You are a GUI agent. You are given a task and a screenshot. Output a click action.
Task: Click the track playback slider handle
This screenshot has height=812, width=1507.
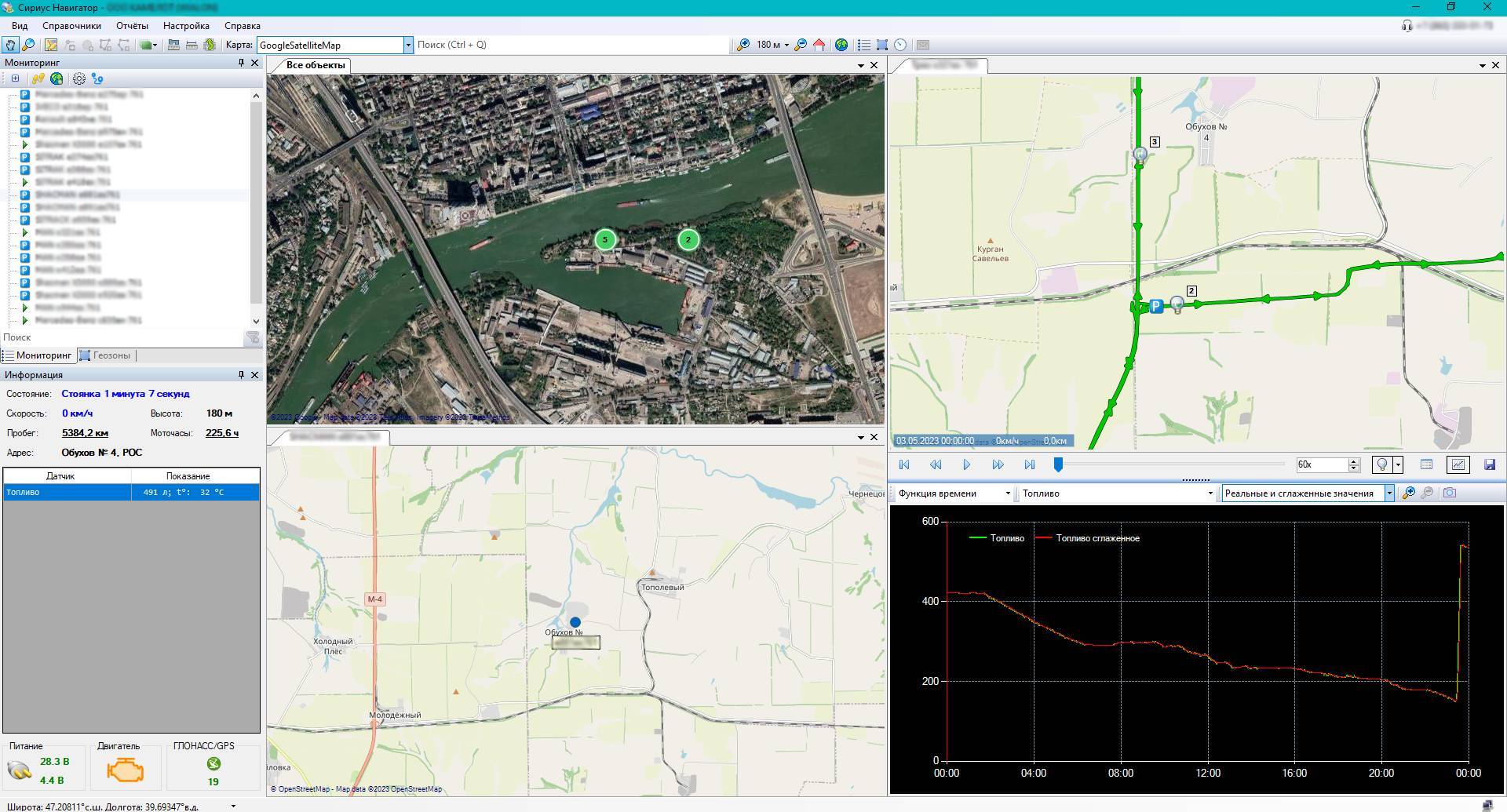(x=1058, y=464)
